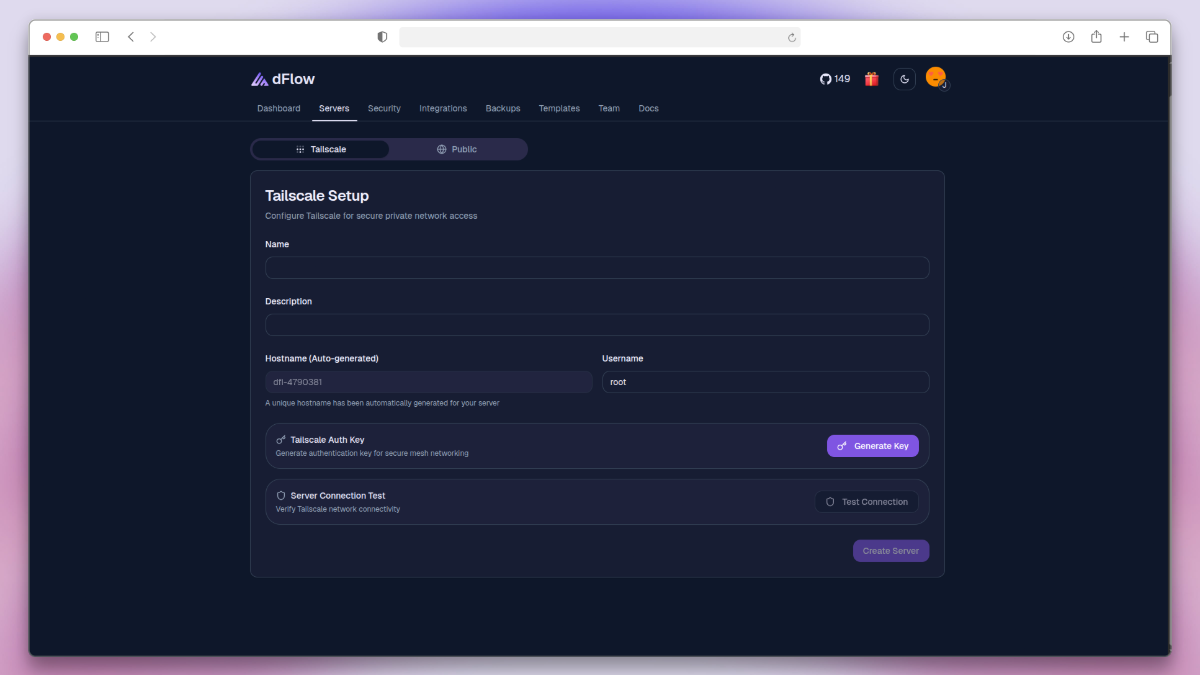Click the Username field containing root
The width and height of the screenshot is (1200, 675).
[765, 382]
